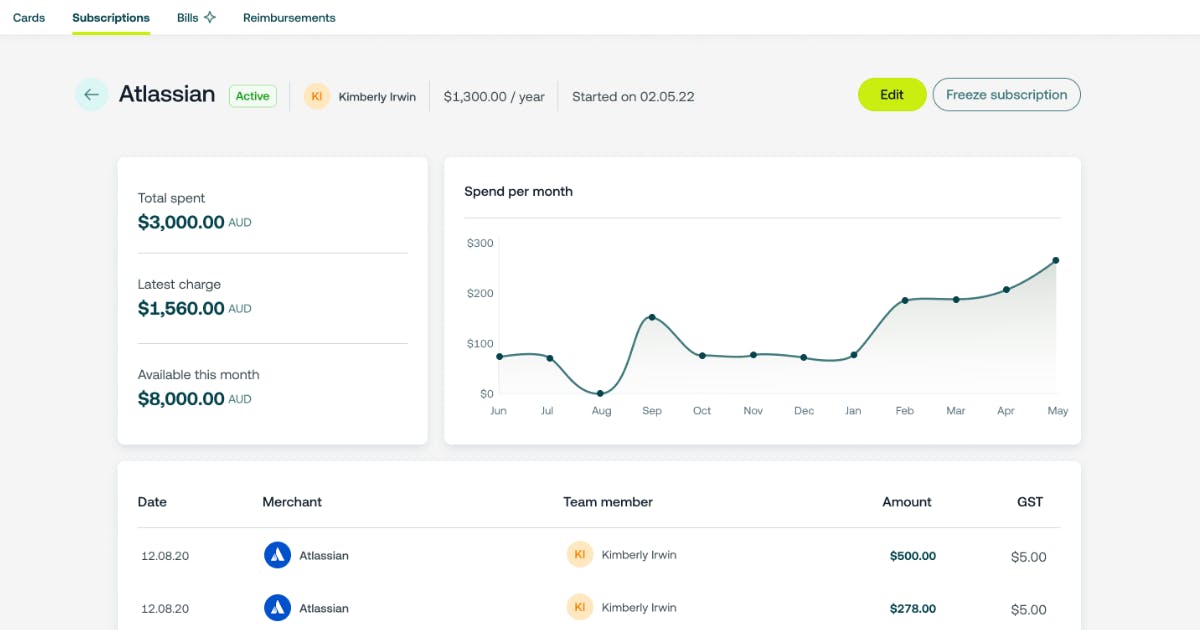Click the $500.00 amount link
The image size is (1200, 630).
[912, 555]
